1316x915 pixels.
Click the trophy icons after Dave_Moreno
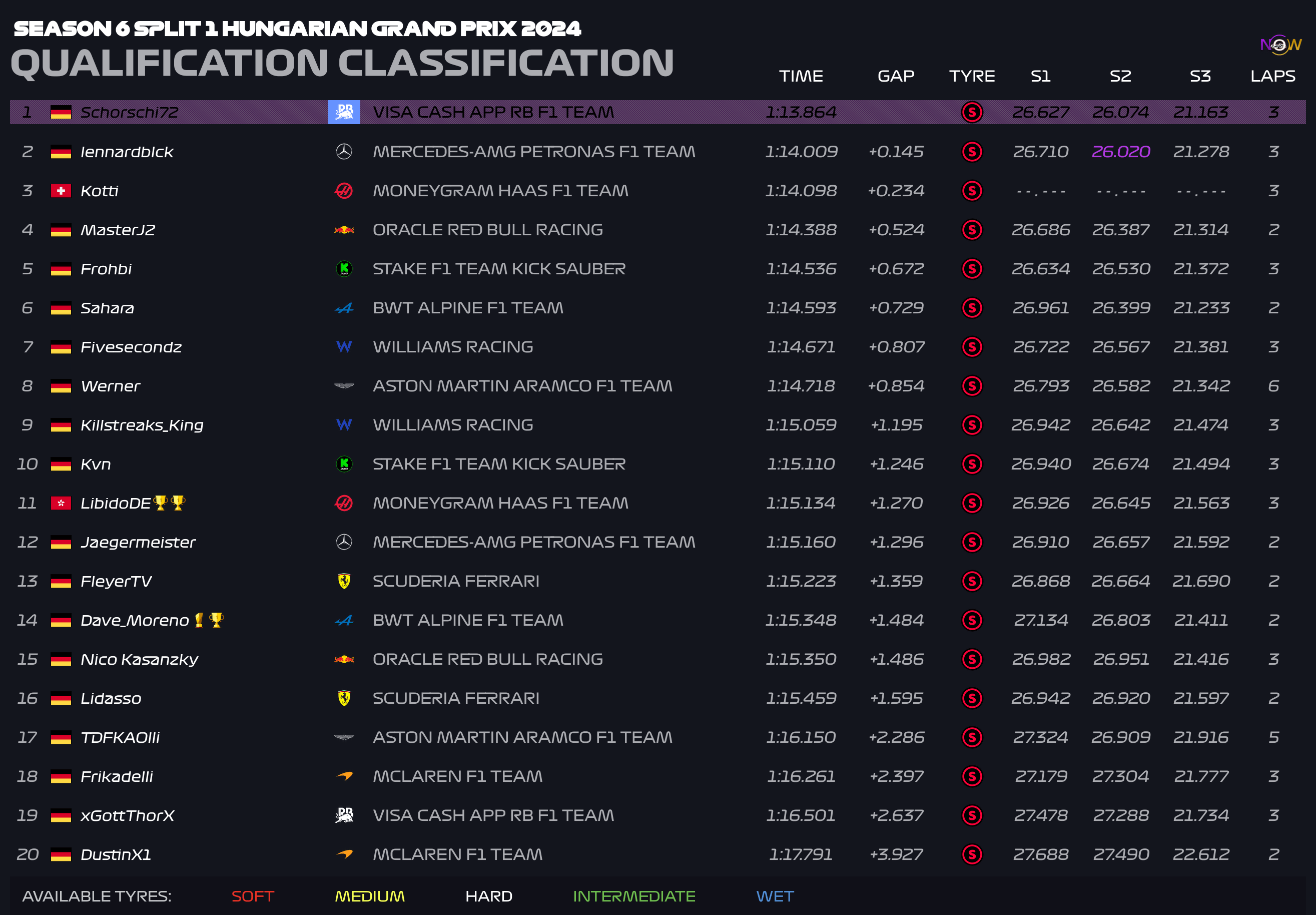coord(209,620)
